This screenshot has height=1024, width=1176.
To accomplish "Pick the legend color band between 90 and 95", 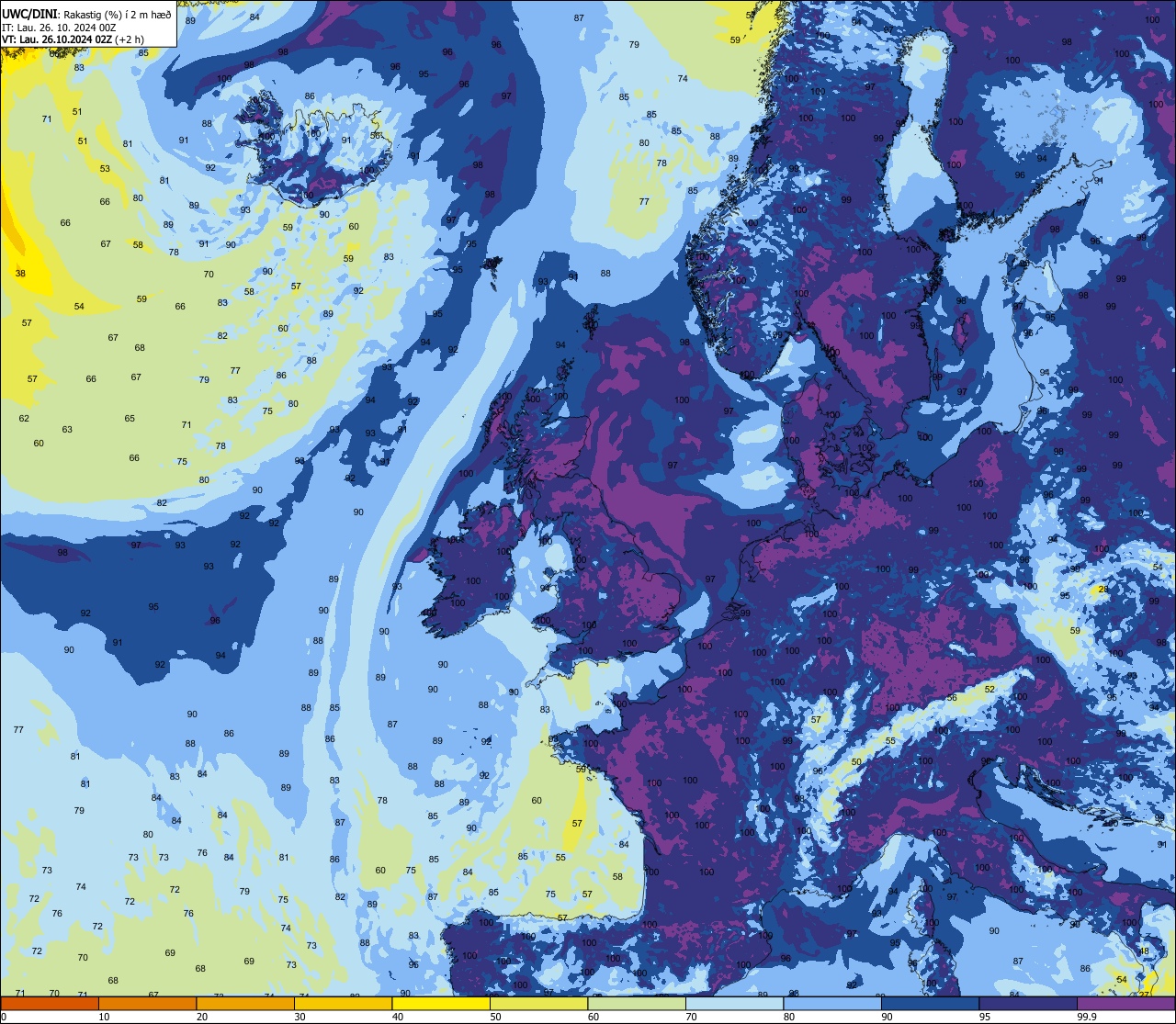I will pos(930,1003).
